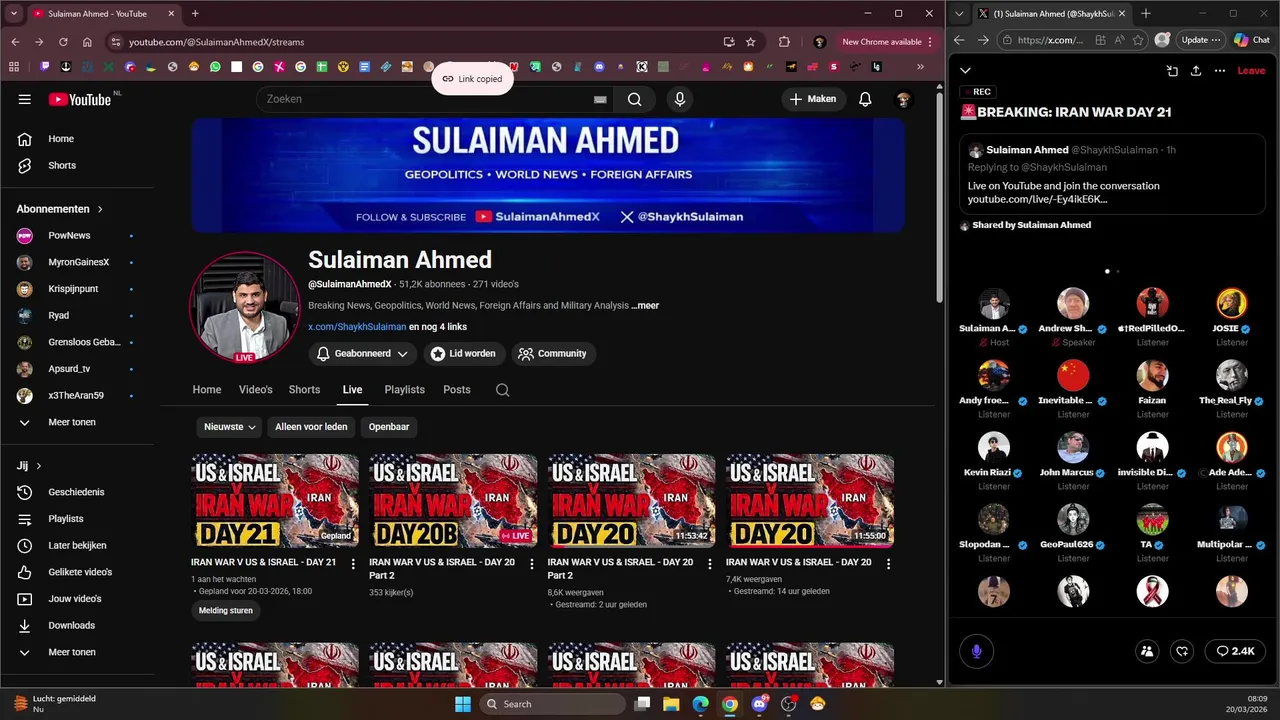Click the Chrome address bar URL

(x=216, y=42)
